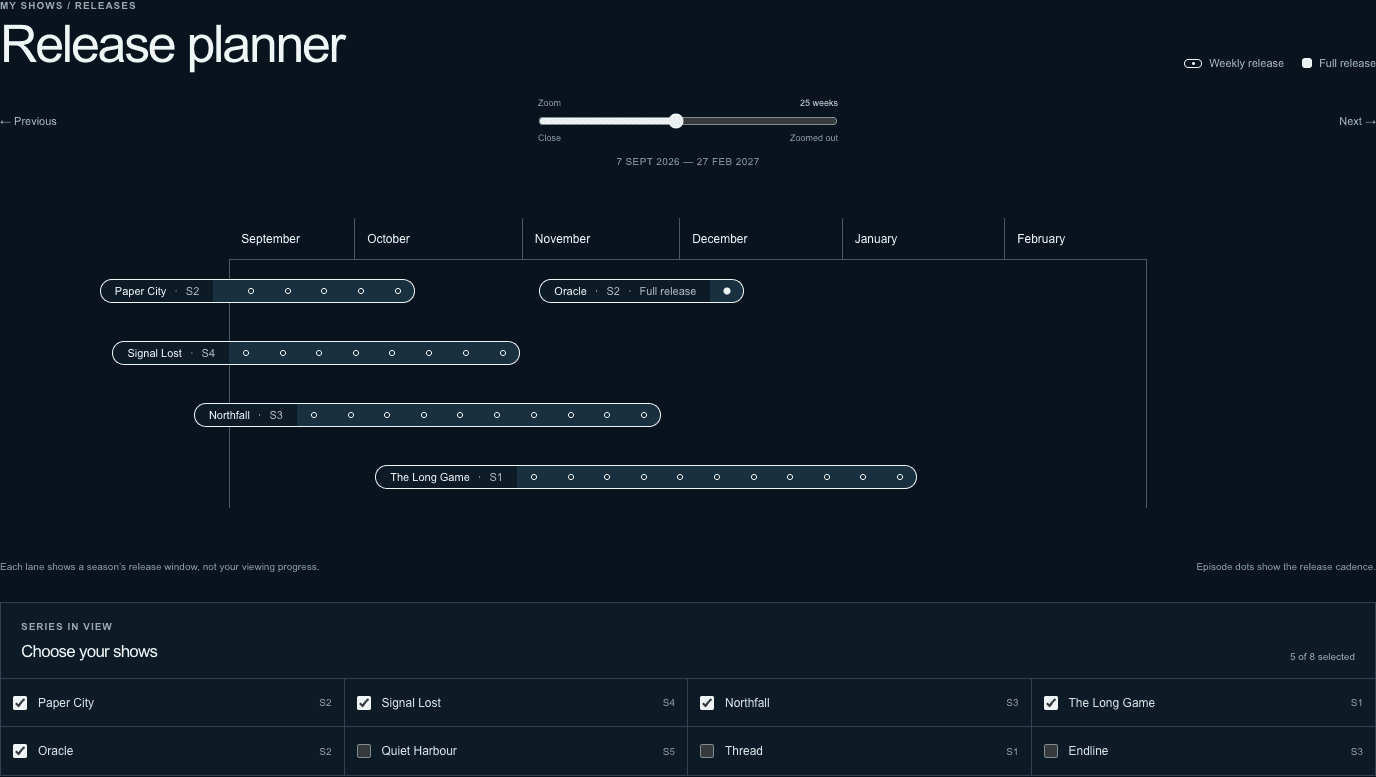This screenshot has width=1376, height=777.
Task: Click the February month header
Action: (1041, 239)
